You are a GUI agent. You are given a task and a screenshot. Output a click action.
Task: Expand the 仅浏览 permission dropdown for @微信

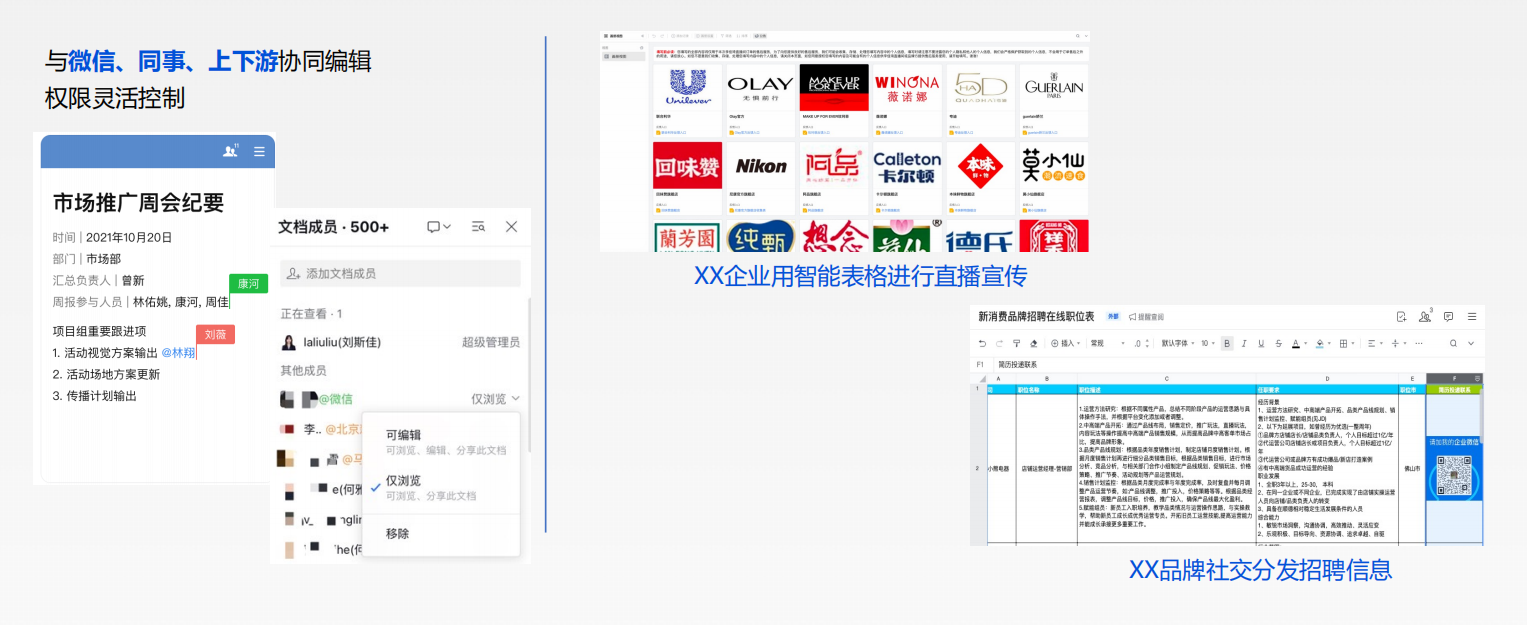(x=496, y=399)
